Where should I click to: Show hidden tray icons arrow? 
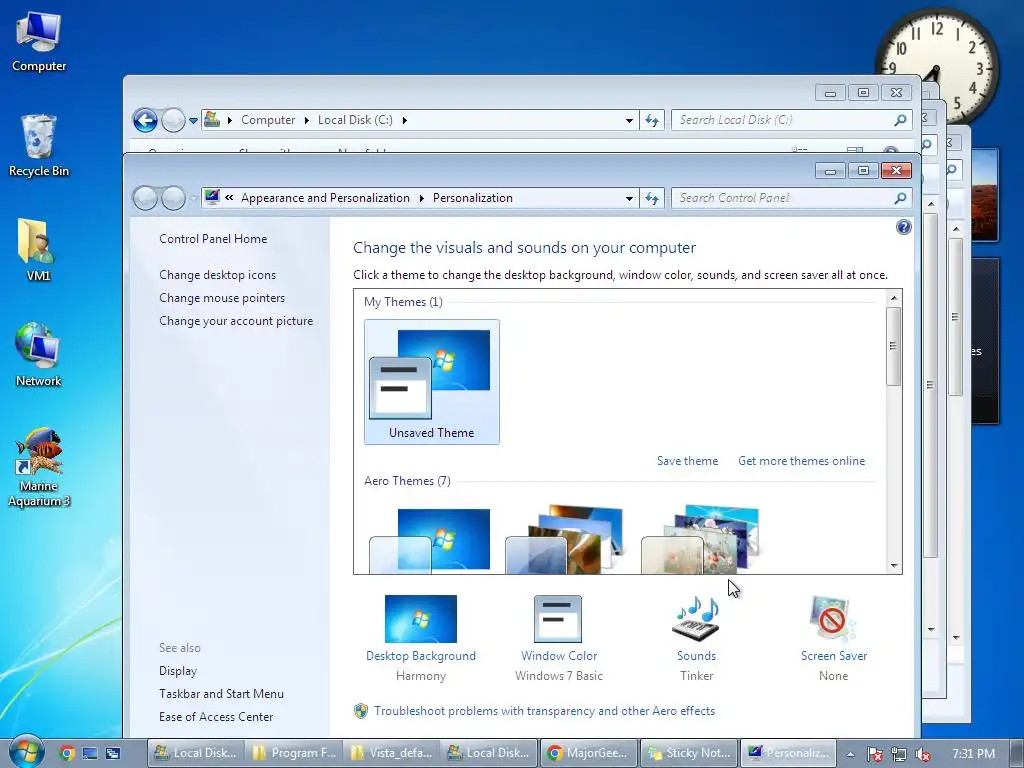point(850,754)
